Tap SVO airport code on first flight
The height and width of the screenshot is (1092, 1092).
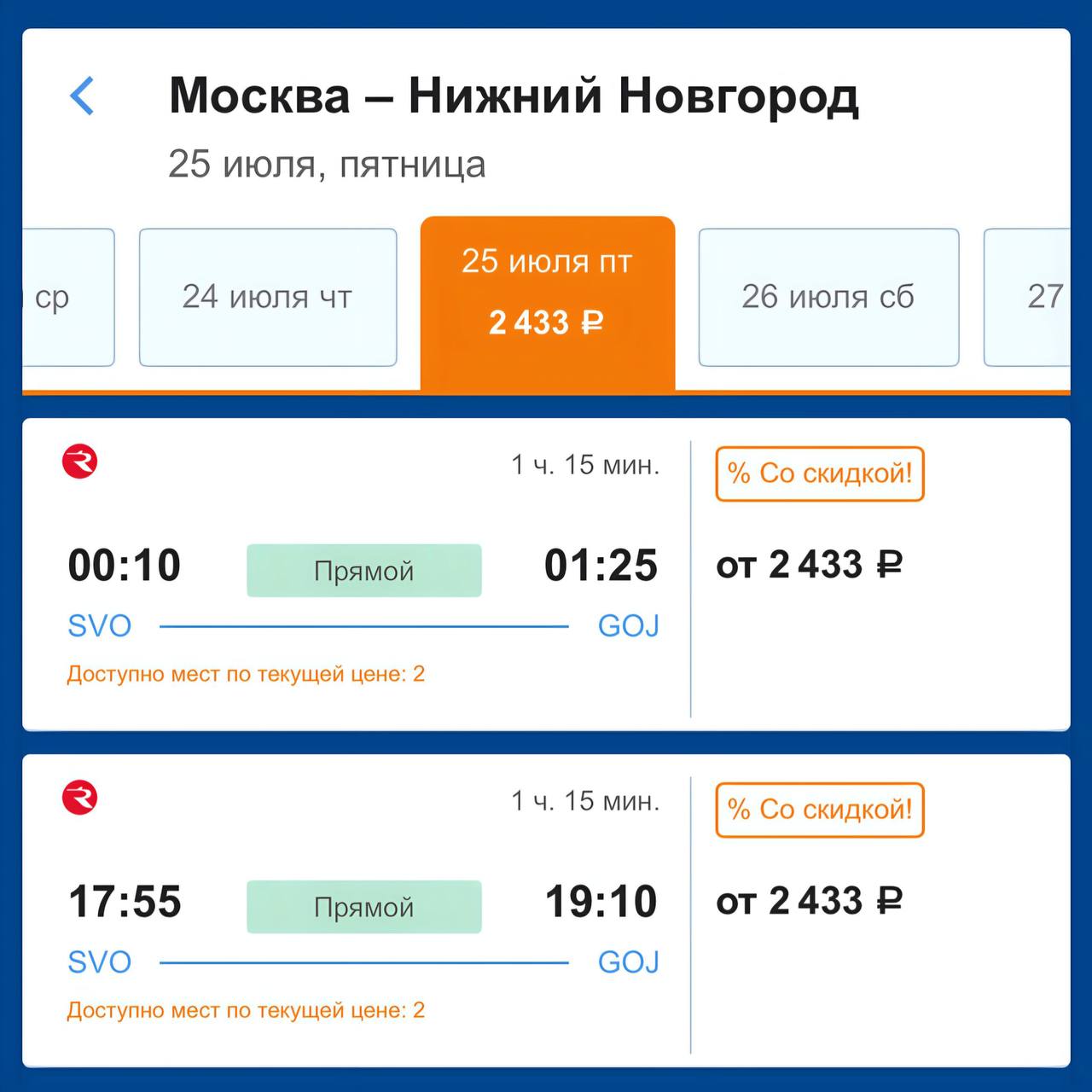(100, 626)
